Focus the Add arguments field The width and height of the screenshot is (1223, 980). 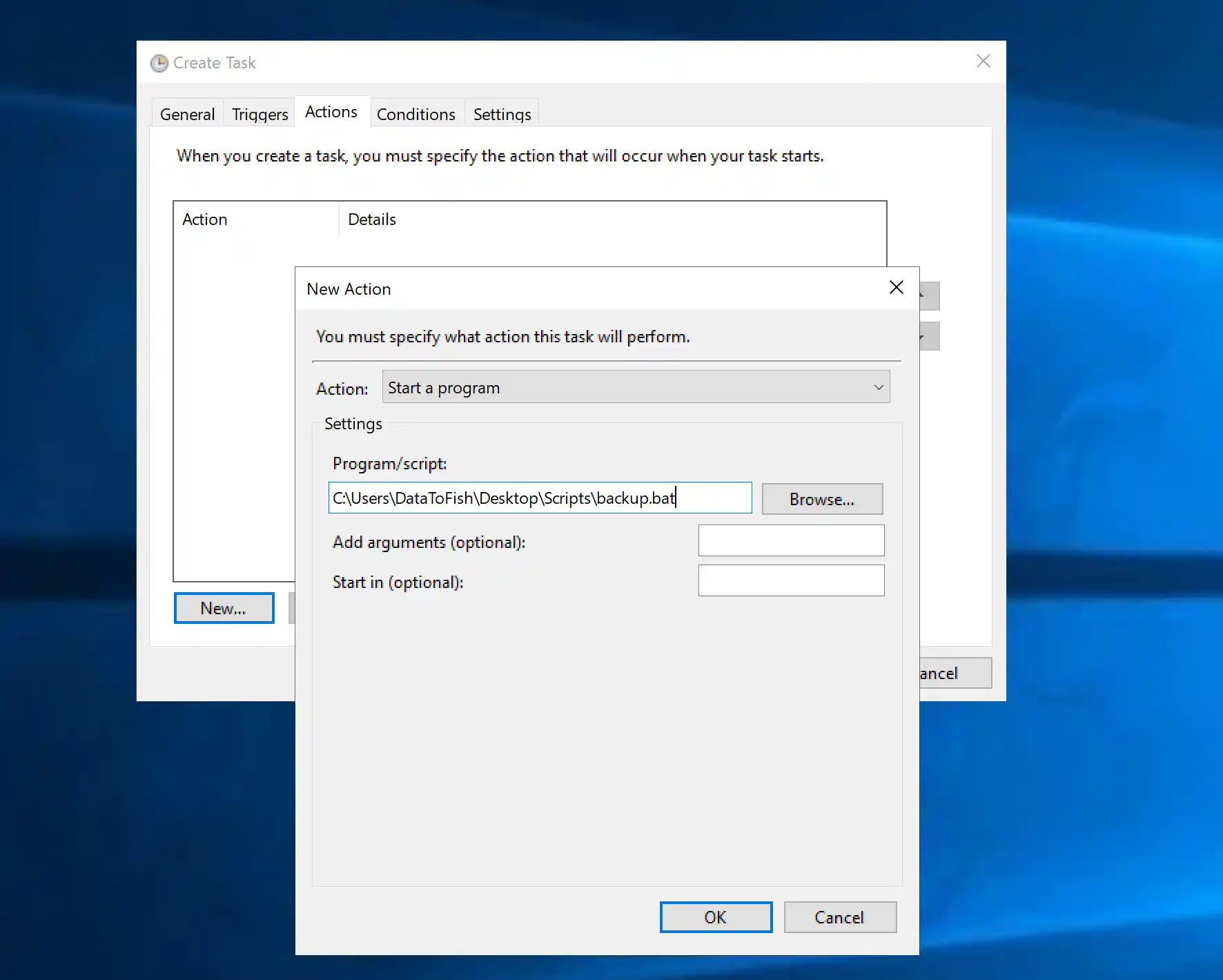(791, 541)
